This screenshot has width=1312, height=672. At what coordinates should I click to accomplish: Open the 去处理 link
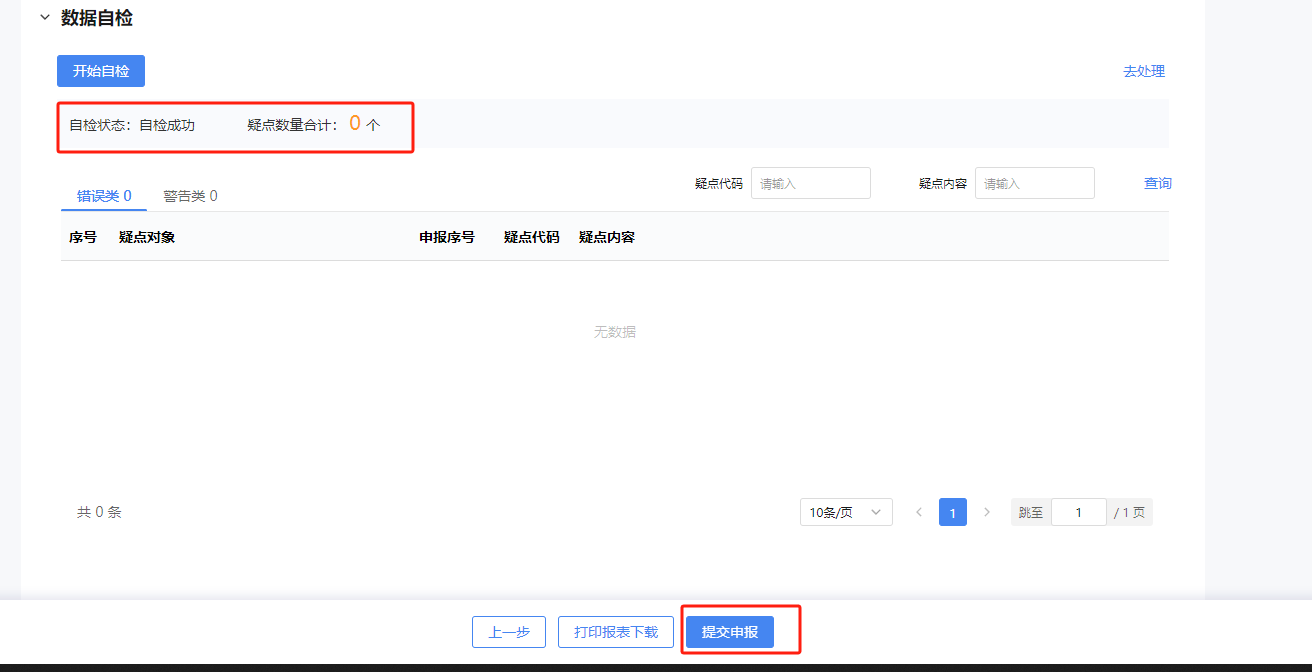pos(1143,71)
